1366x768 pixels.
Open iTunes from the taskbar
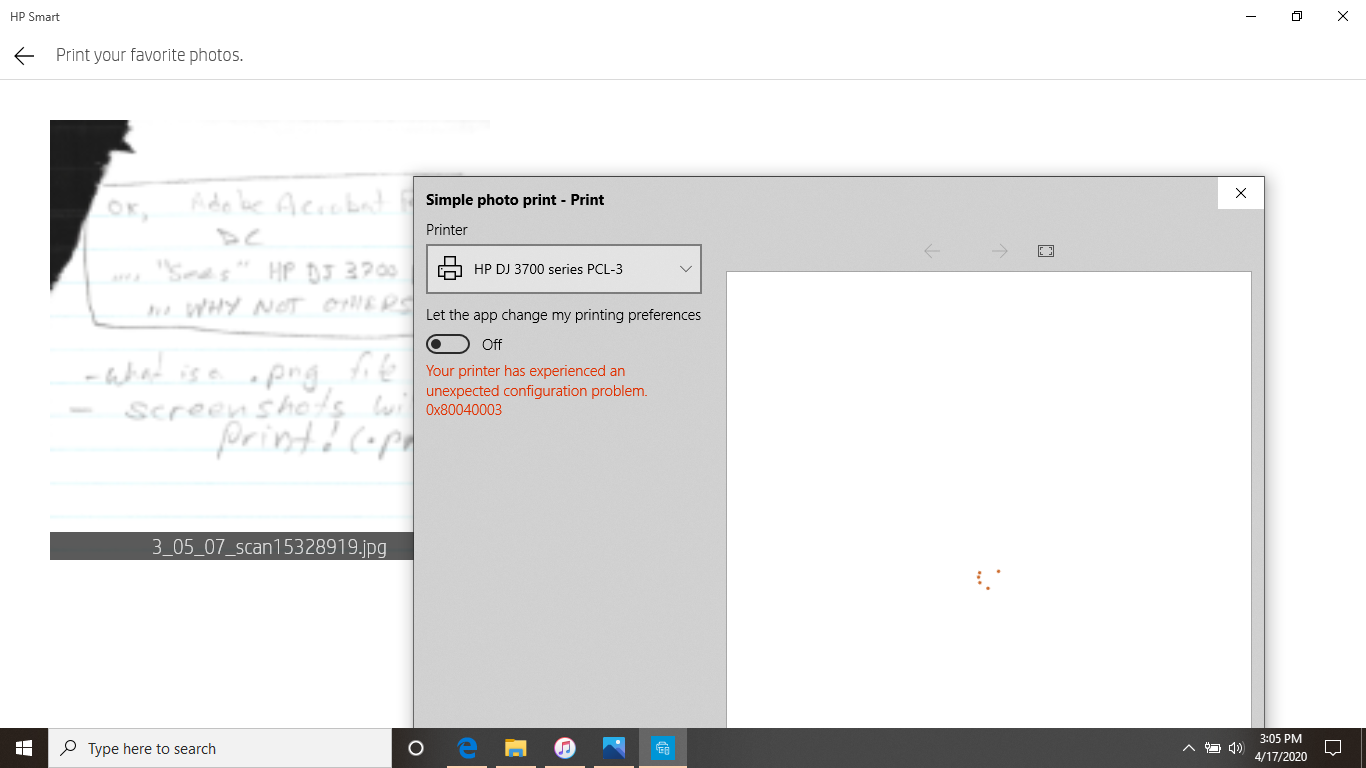(x=565, y=748)
